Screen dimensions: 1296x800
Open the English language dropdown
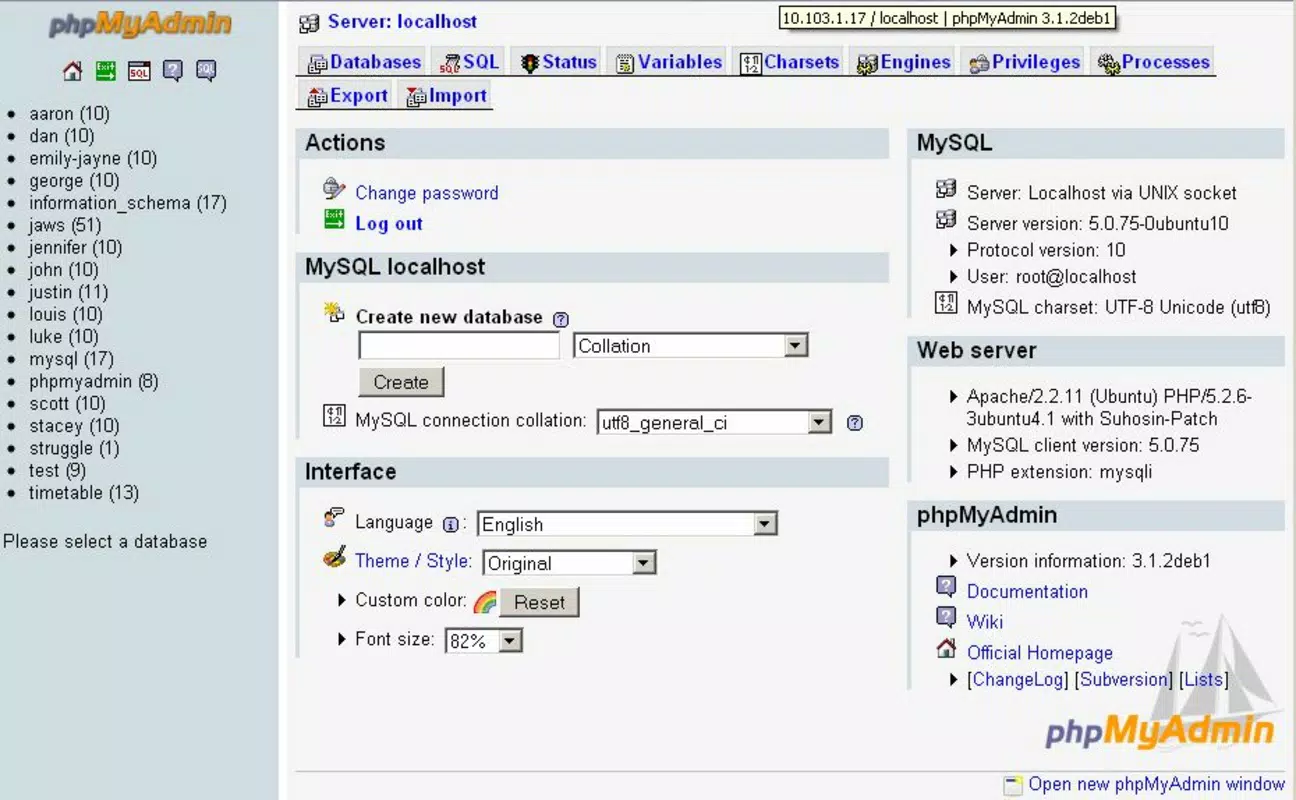point(627,524)
